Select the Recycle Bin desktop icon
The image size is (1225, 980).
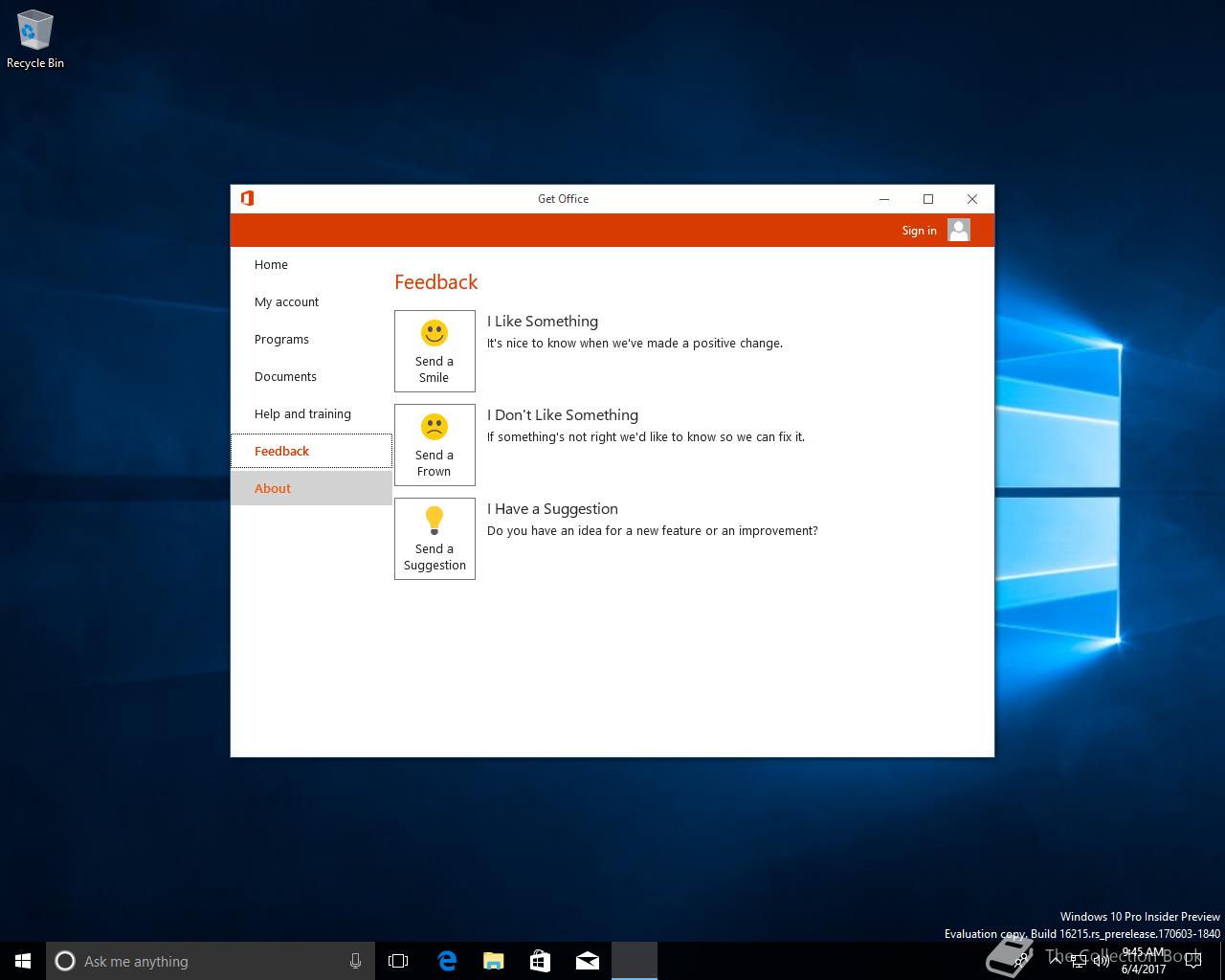pyautogui.click(x=35, y=40)
